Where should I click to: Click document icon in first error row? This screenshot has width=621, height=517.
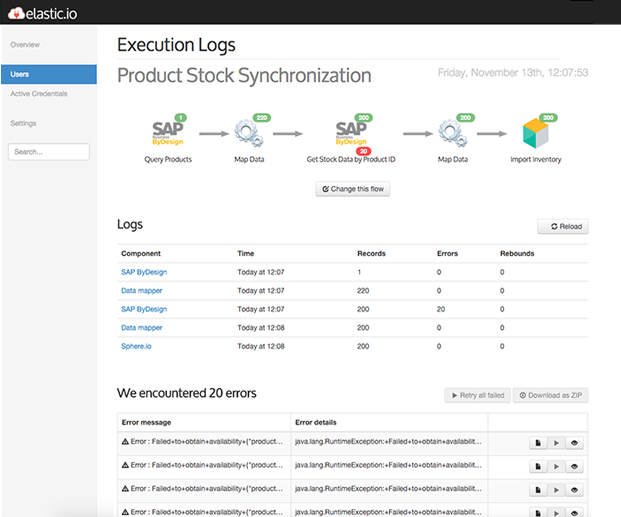538,443
